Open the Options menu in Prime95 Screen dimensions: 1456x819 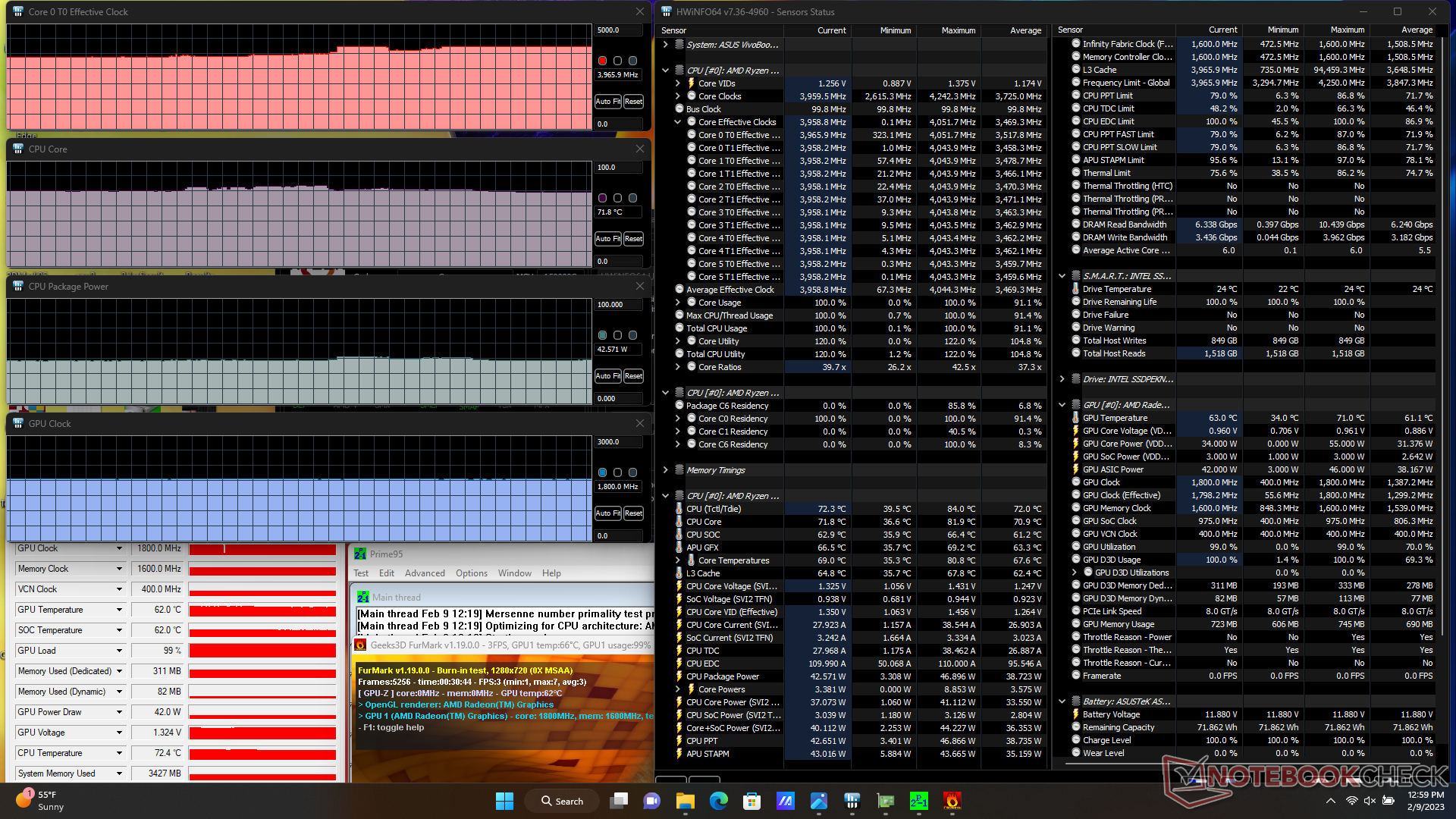[x=471, y=573]
